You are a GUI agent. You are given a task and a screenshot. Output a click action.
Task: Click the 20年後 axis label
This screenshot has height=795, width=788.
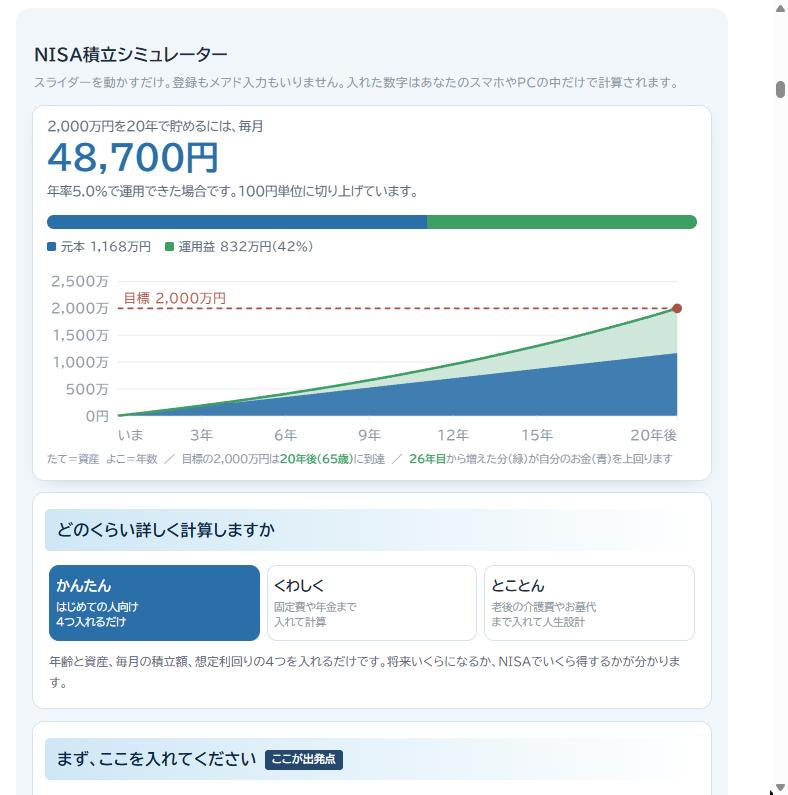point(653,435)
